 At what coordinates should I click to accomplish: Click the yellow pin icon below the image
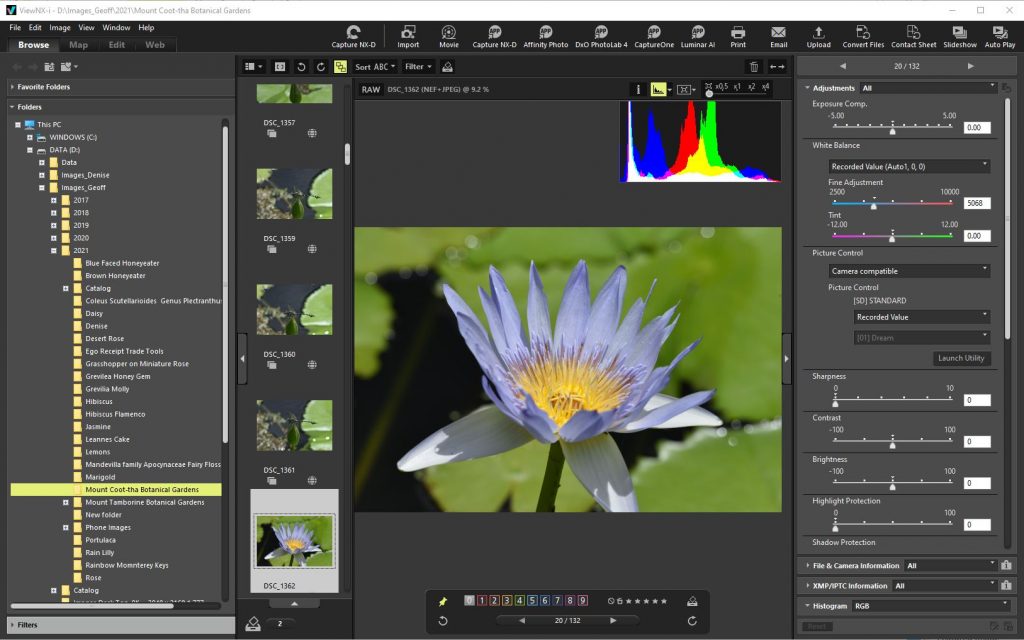pyautogui.click(x=443, y=601)
